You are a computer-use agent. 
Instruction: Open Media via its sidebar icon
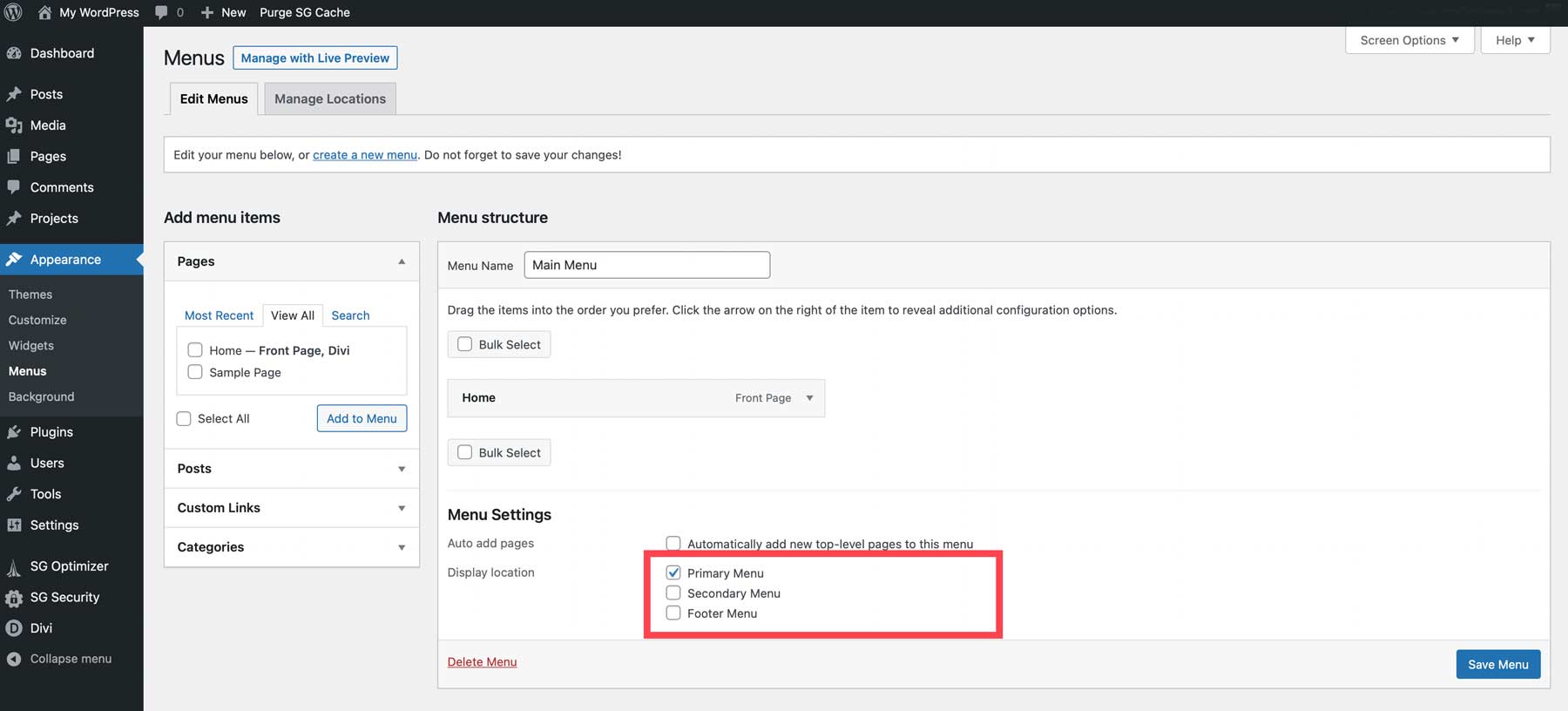tap(14, 125)
